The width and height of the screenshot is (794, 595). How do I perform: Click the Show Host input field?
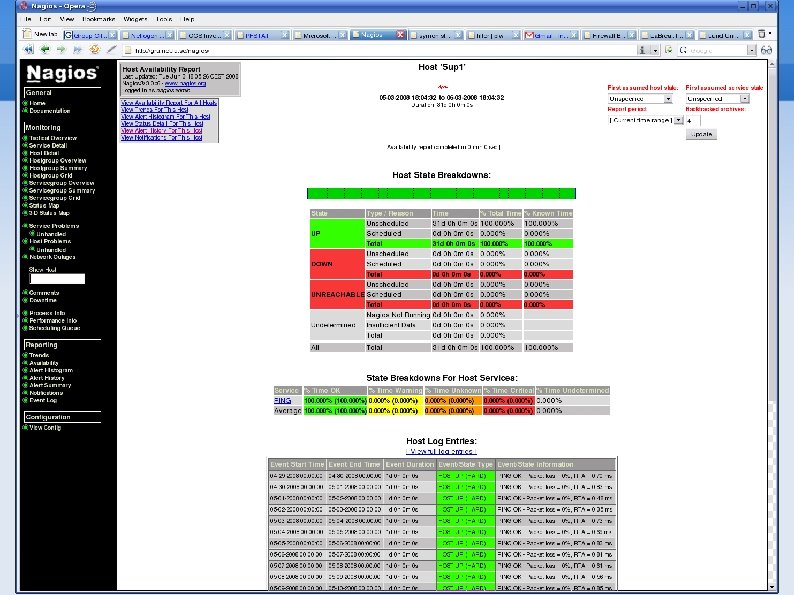[57, 279]
